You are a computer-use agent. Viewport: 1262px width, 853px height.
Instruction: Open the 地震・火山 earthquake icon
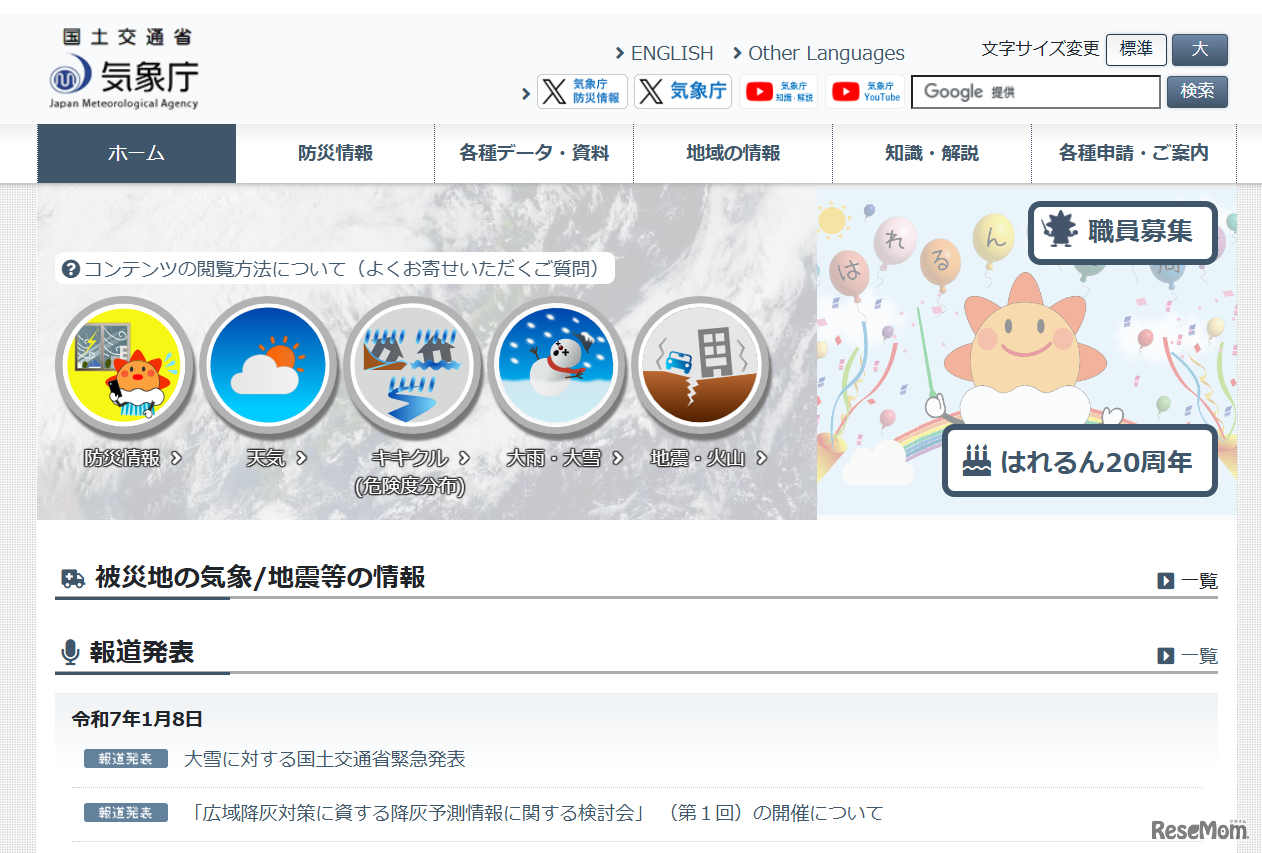(x=700, y=366)
